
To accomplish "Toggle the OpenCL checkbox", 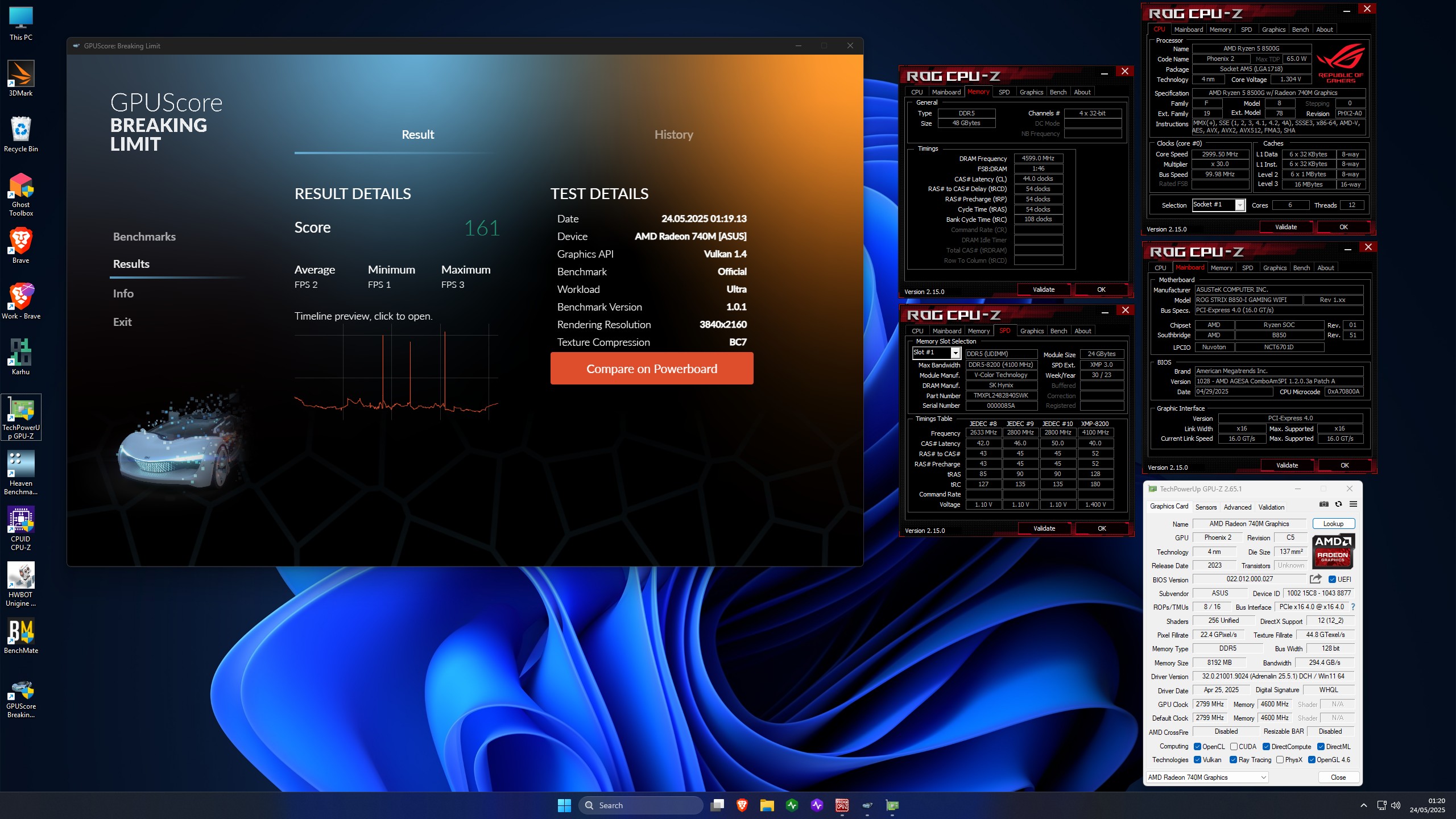I will (1197, 747).
